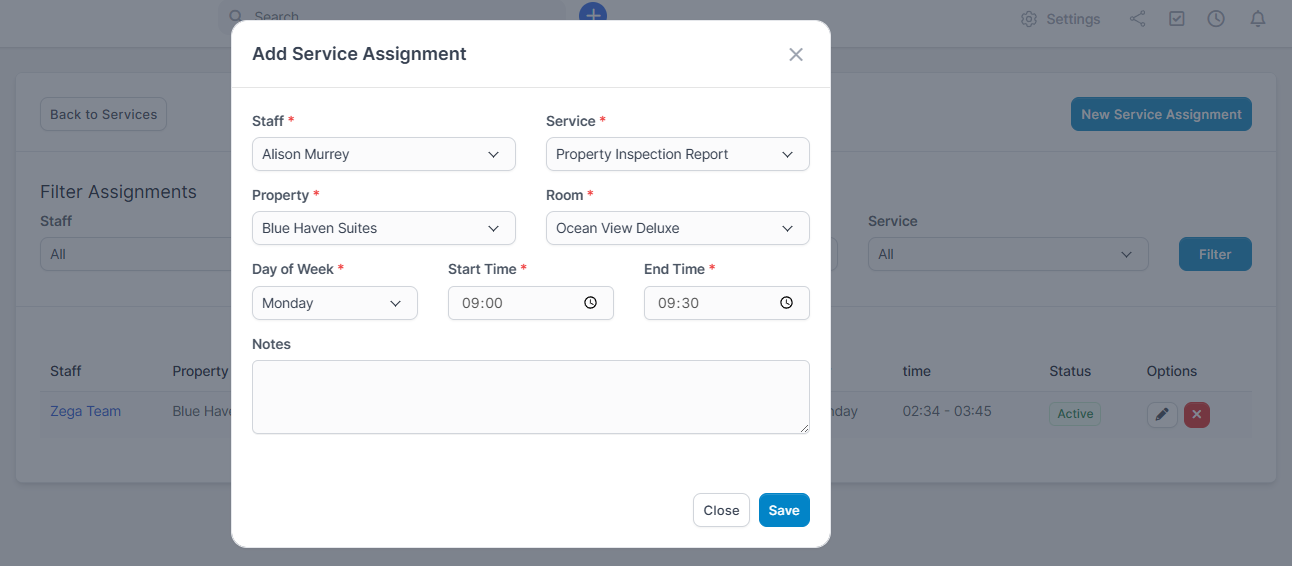
Task: Open the Service dropdown showing Property Inspection Report
Action: tap(677, 155)
